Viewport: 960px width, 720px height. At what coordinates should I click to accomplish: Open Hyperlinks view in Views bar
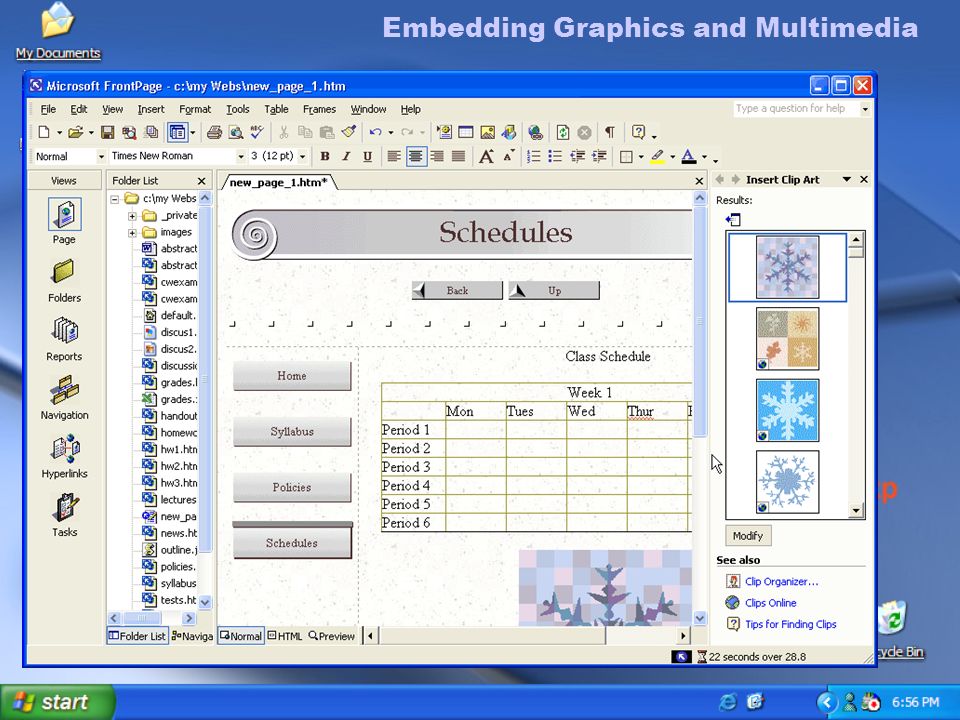click(64, 456)
